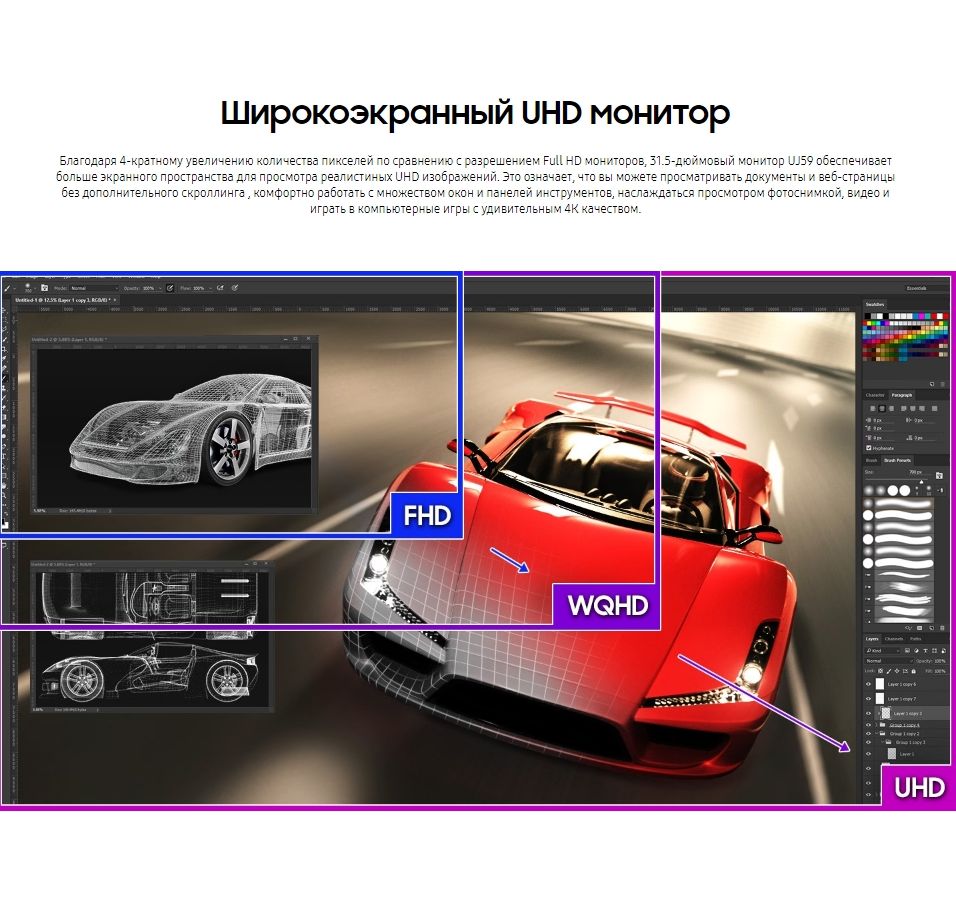The width and height of the screenshot is (956, 900).
Task: Select Justify last left in Paragraph panel
Action: pyautogui.click(x=904, y=409)
